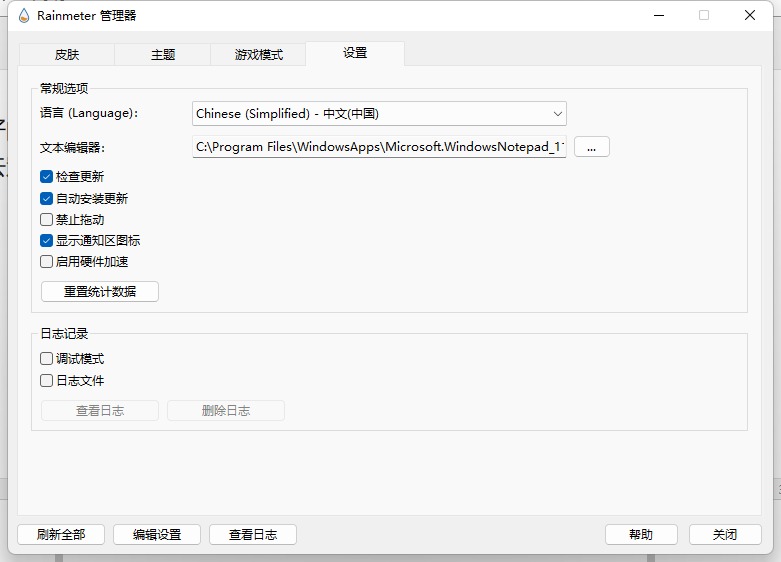Uncheck the 检查更新 checkbox

(47, 177)
